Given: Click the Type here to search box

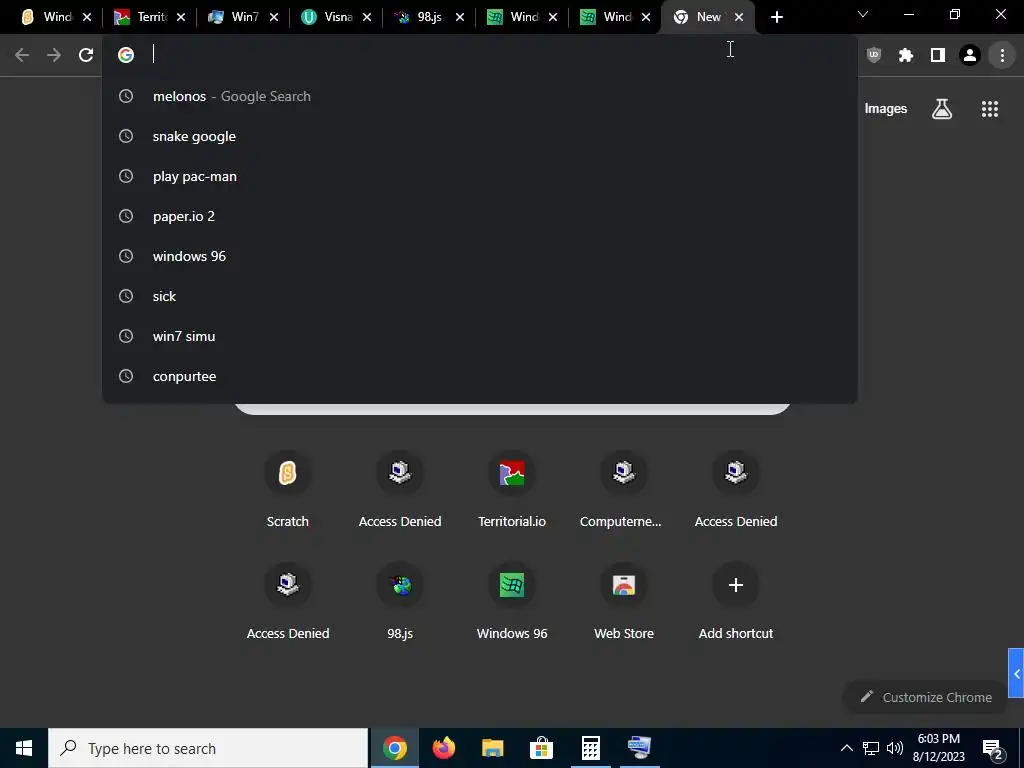Looking at the screenshot, I should (x=208, y=748).
